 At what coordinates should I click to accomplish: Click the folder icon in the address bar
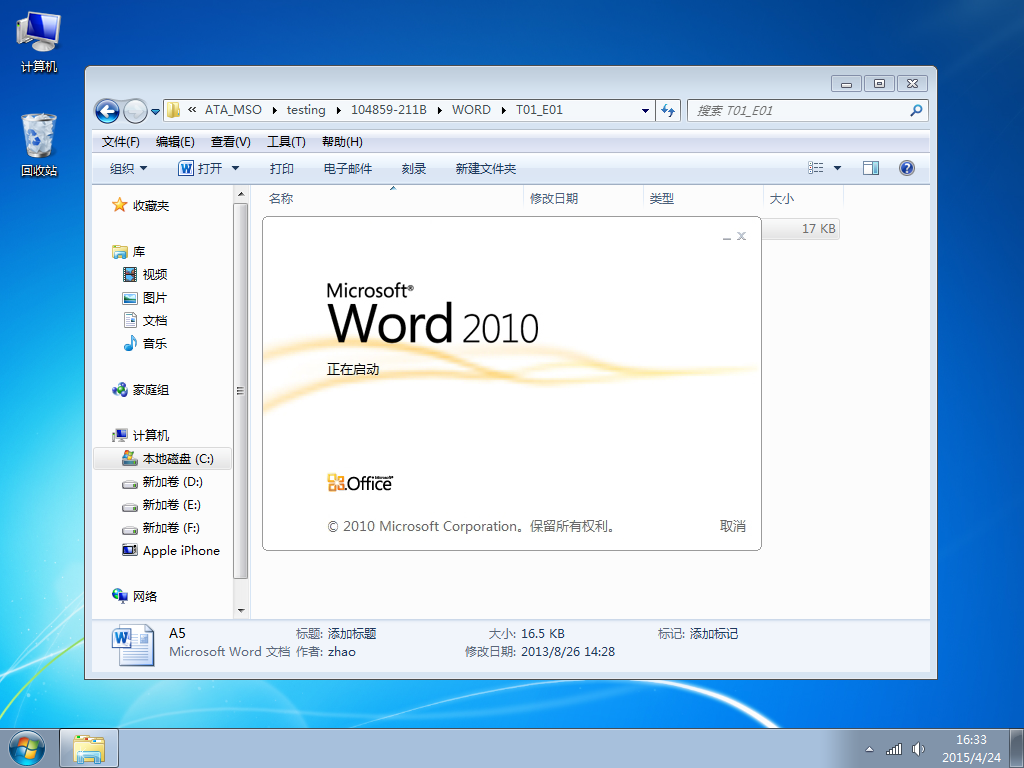(173, 110)
